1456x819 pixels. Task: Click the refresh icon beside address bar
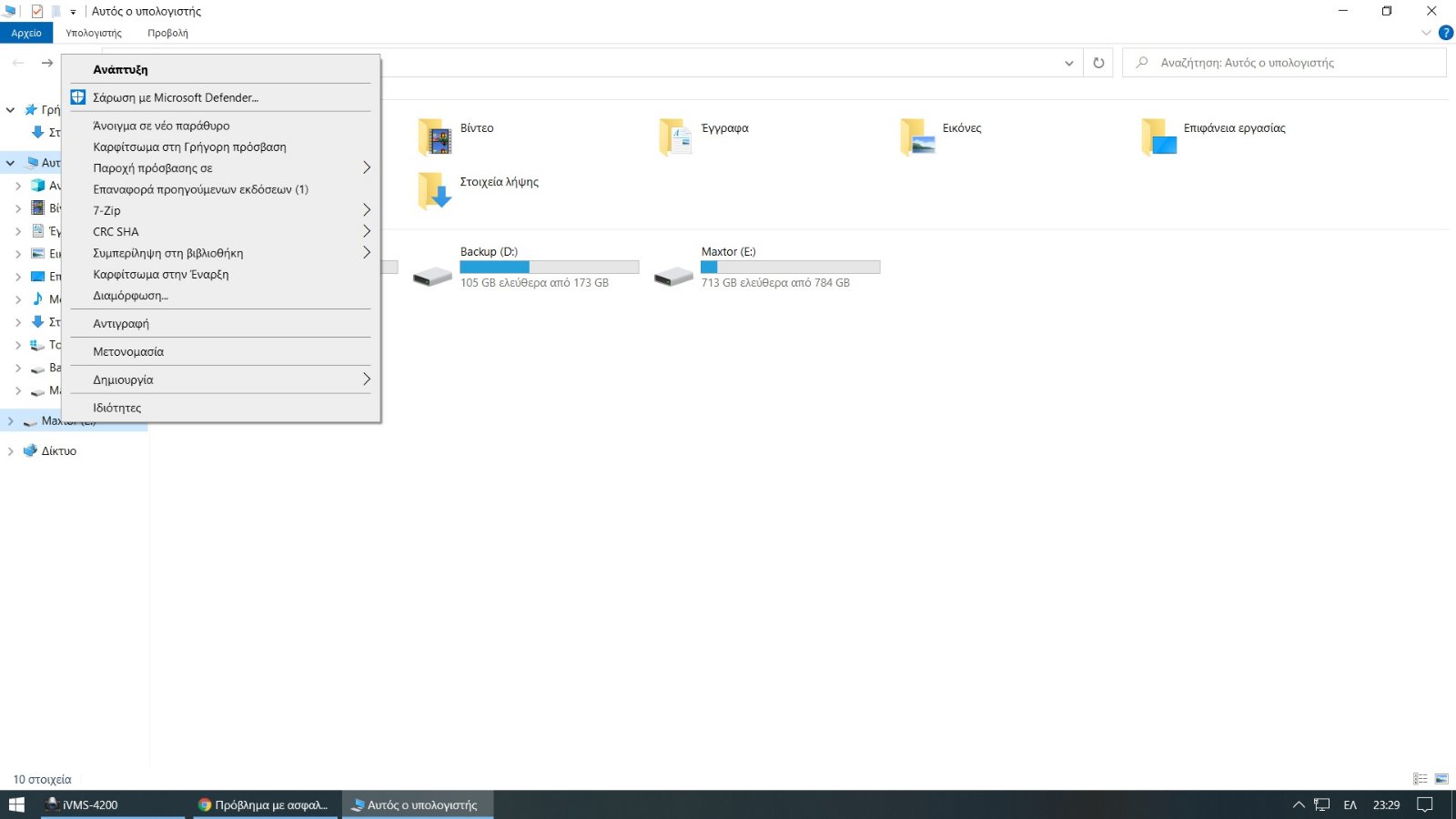(1098, 63)
